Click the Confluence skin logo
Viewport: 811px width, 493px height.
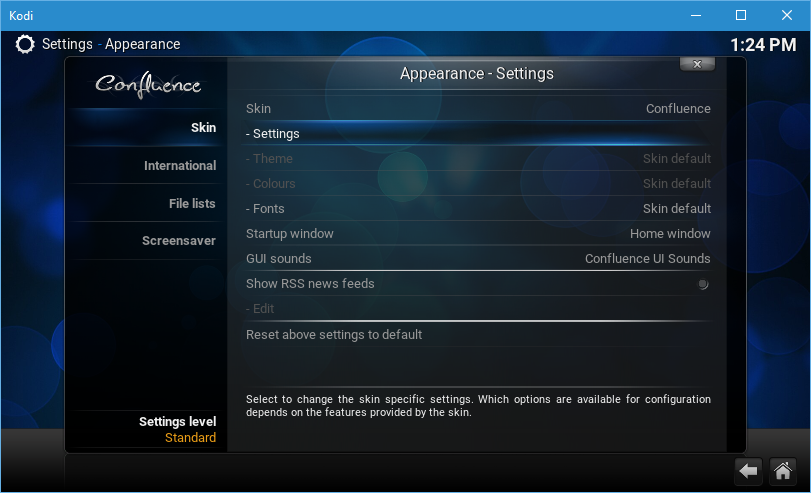(x=148, y=85)
